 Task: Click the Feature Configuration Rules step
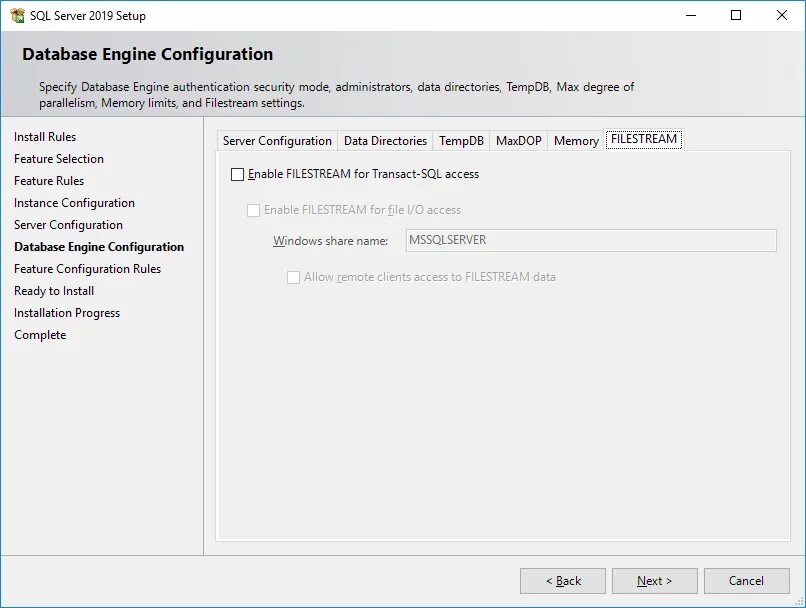(x=87, y=269)
